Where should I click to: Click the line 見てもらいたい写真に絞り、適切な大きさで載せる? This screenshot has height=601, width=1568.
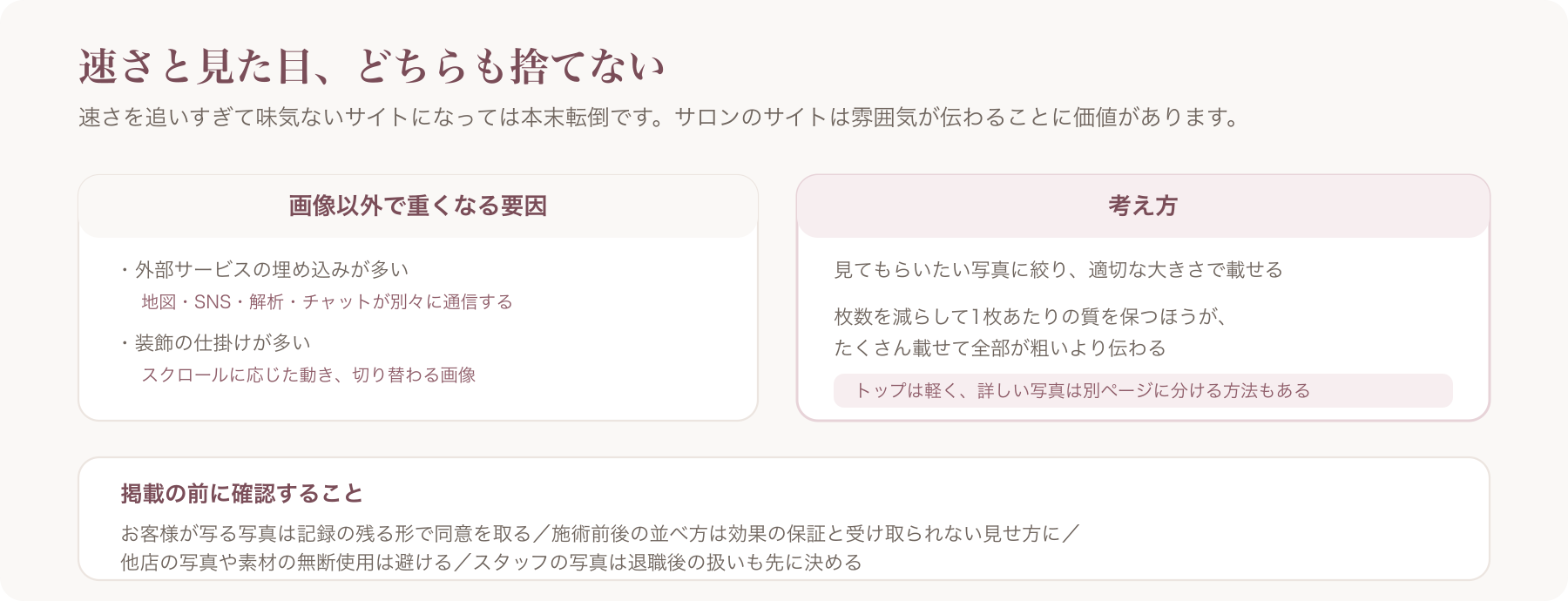1058,270
